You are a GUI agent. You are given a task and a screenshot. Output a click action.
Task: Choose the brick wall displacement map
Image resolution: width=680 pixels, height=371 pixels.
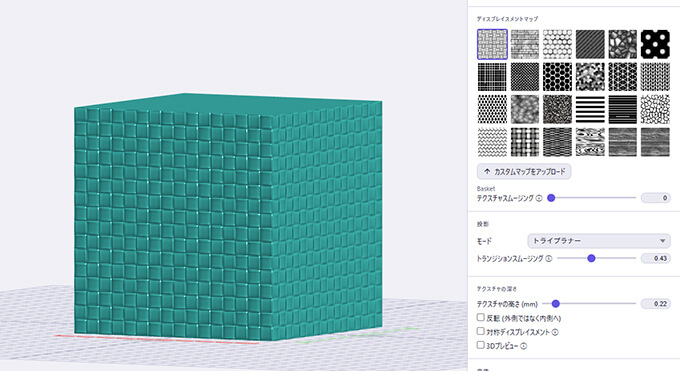525,44
